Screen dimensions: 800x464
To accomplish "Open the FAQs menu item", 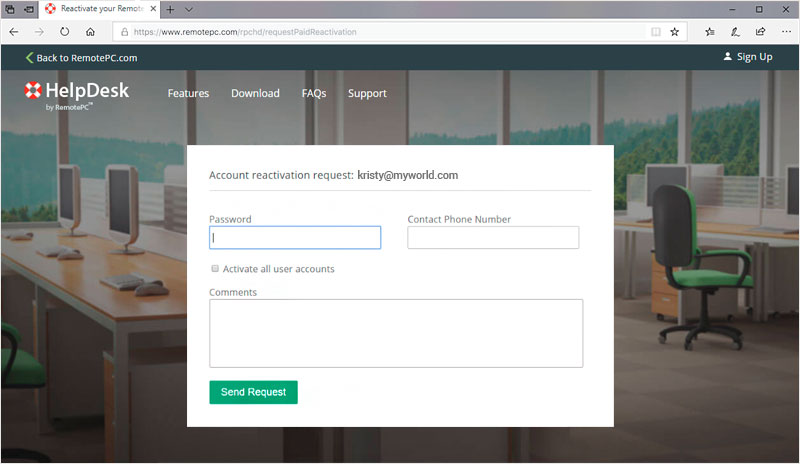I will point(314,93).
